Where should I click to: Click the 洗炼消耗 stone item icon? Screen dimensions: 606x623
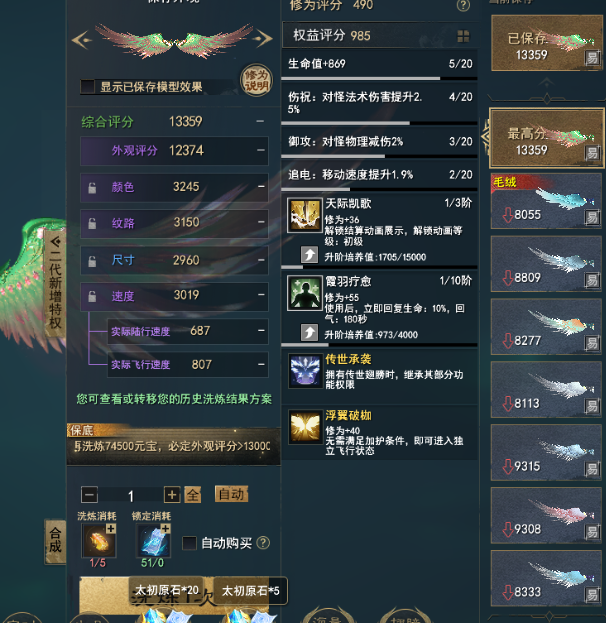click(x=99, y=540)
